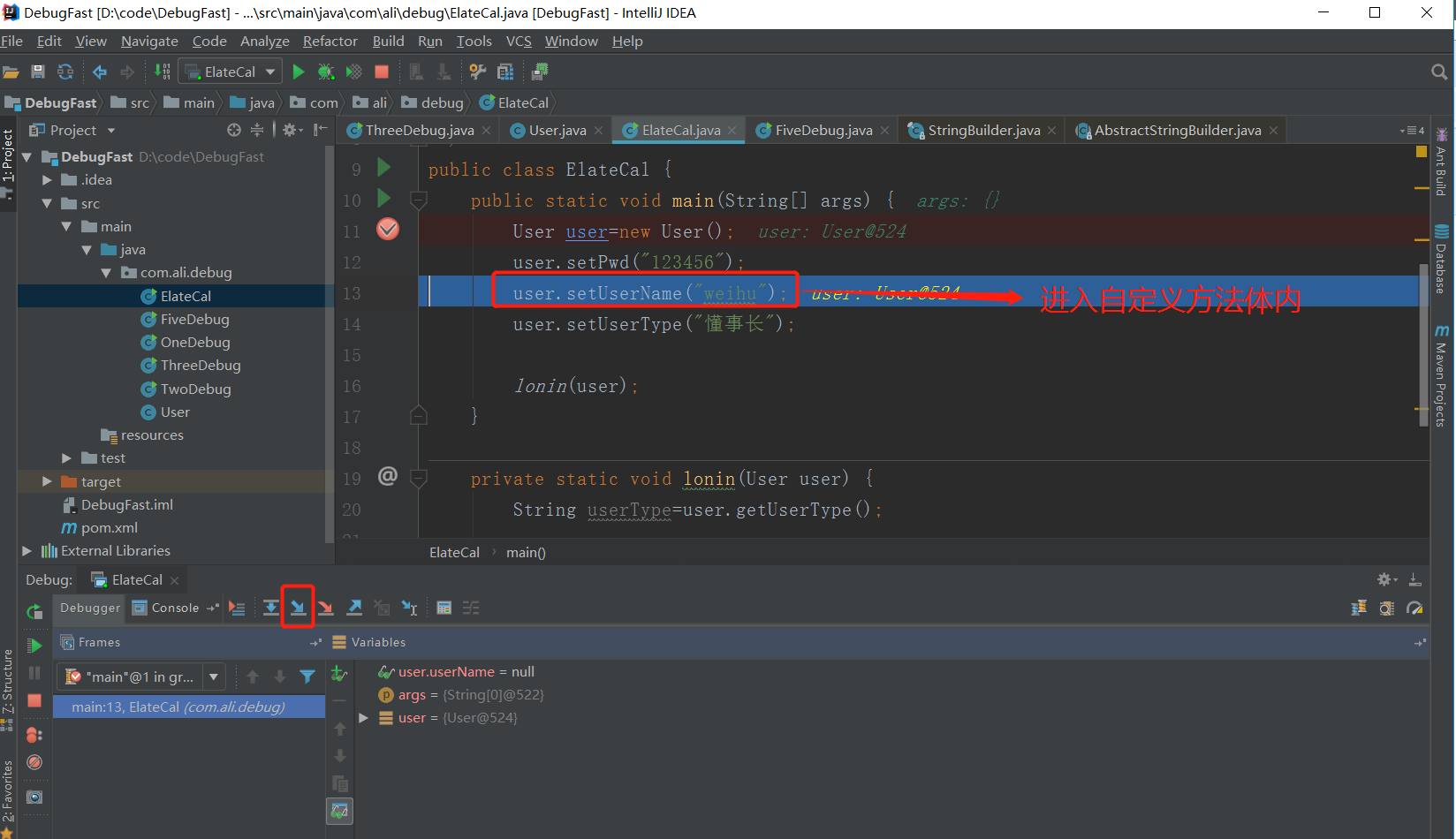Switch to the Console tab
This screenshot has height=839, width=1456.
click(174, 608)
